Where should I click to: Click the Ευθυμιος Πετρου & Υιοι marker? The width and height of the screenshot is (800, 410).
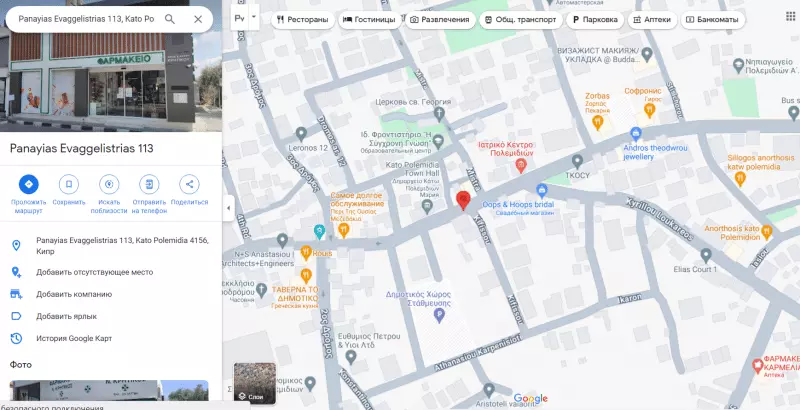[350, 356]
